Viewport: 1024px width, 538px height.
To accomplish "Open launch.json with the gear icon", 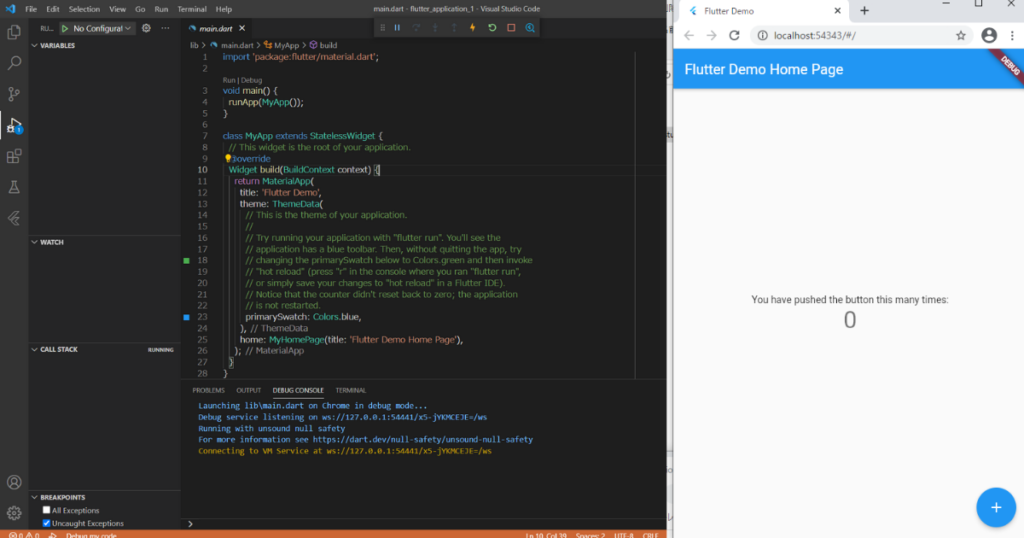I will 146,28.
